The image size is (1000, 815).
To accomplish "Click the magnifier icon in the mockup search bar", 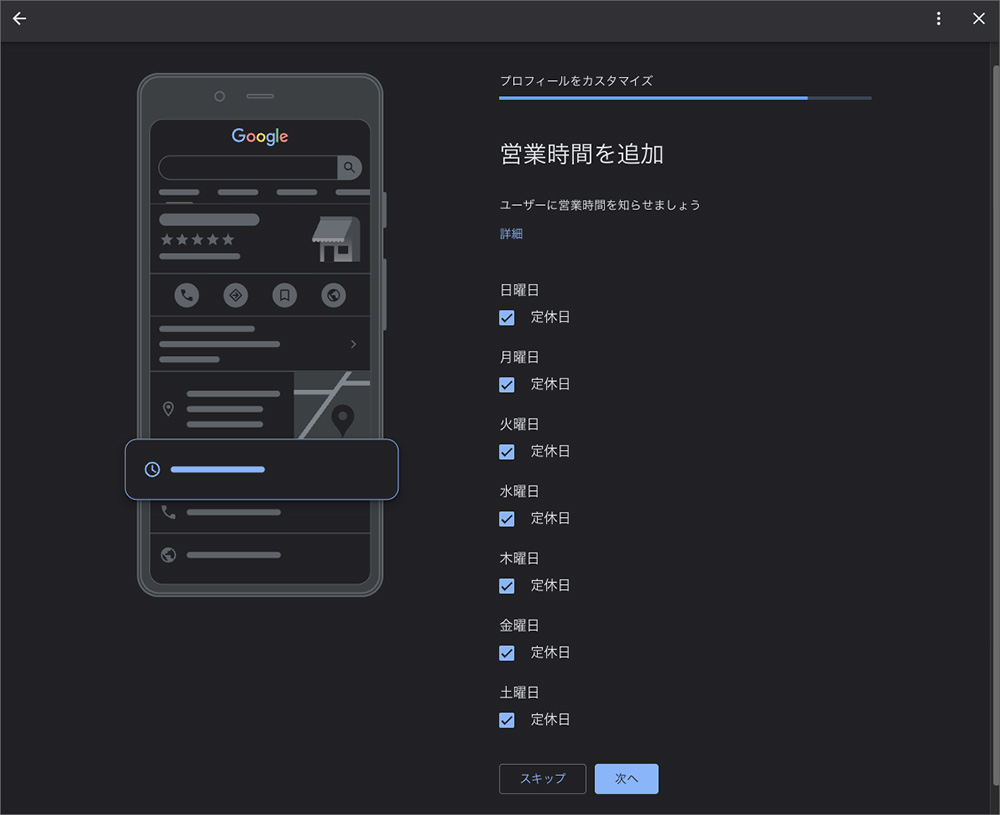I will [348, 167].
